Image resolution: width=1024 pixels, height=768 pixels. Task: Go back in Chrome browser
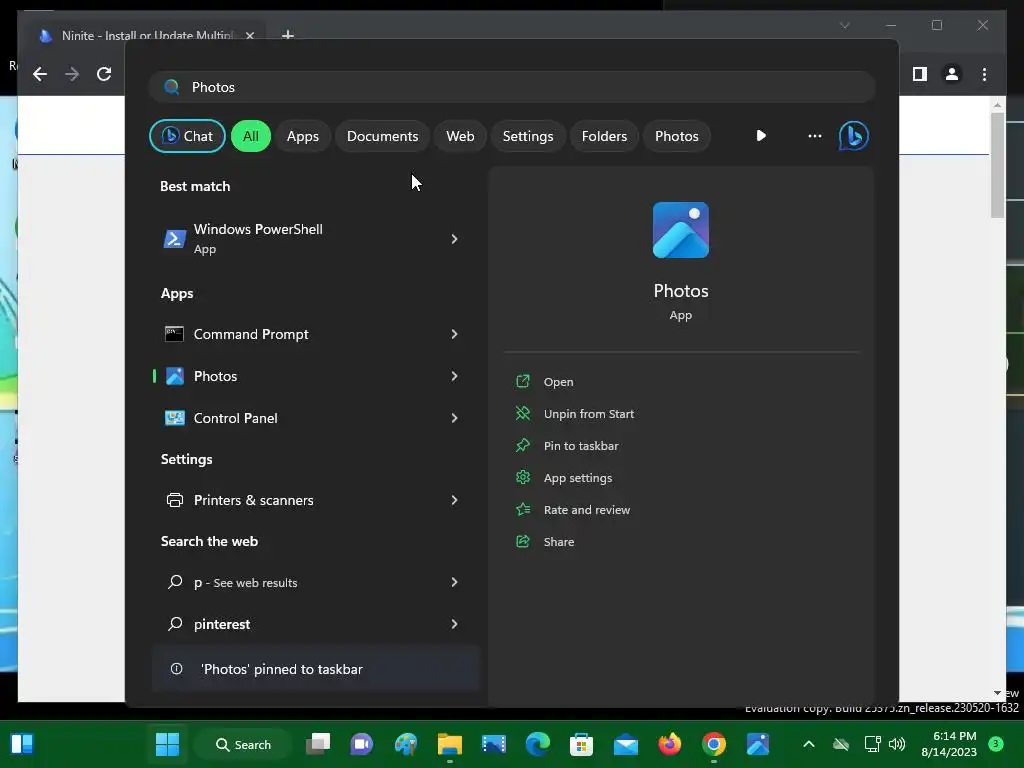tap(40, 74)
